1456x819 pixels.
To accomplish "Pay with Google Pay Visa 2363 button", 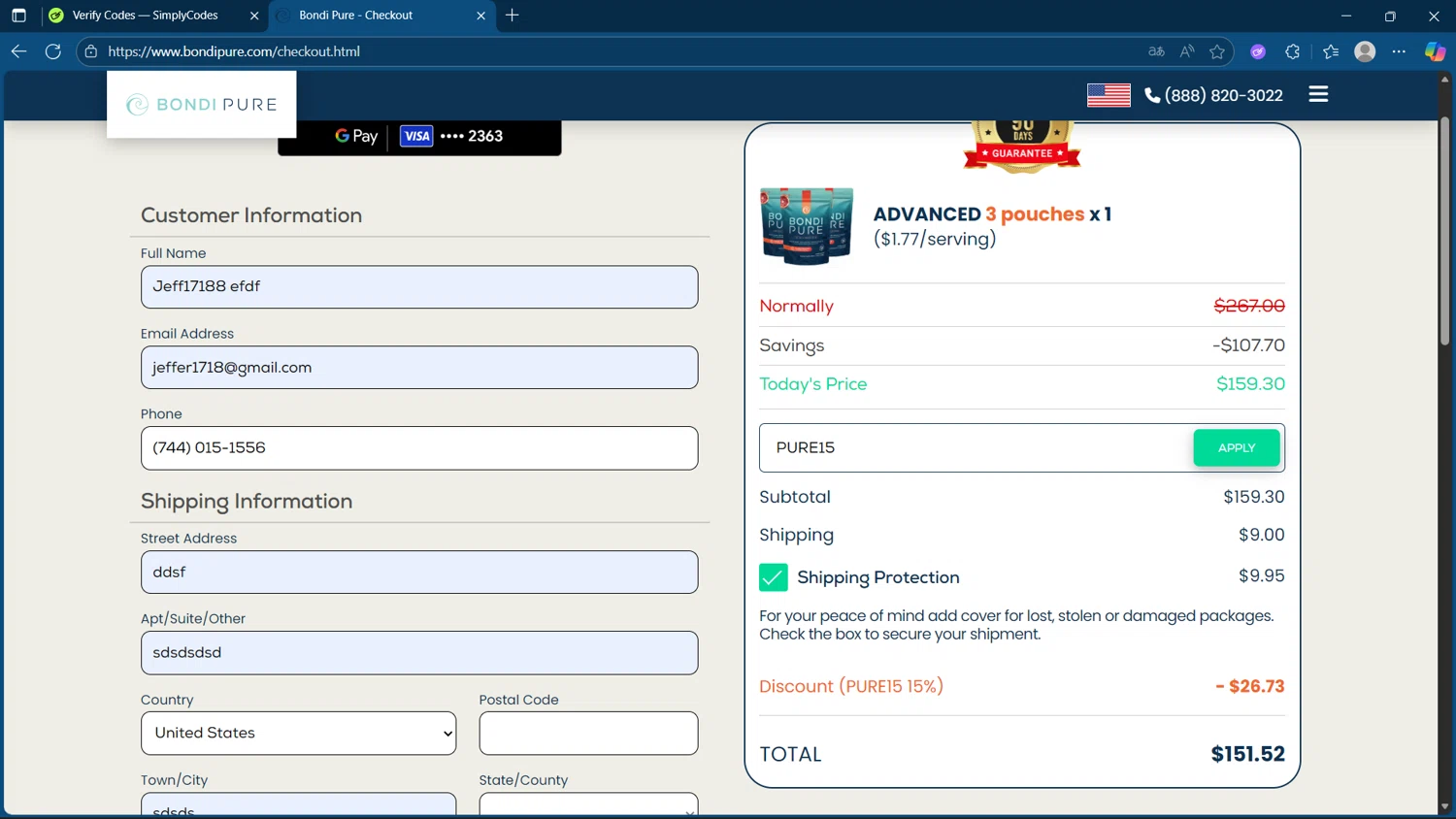I will coord(419,136).
